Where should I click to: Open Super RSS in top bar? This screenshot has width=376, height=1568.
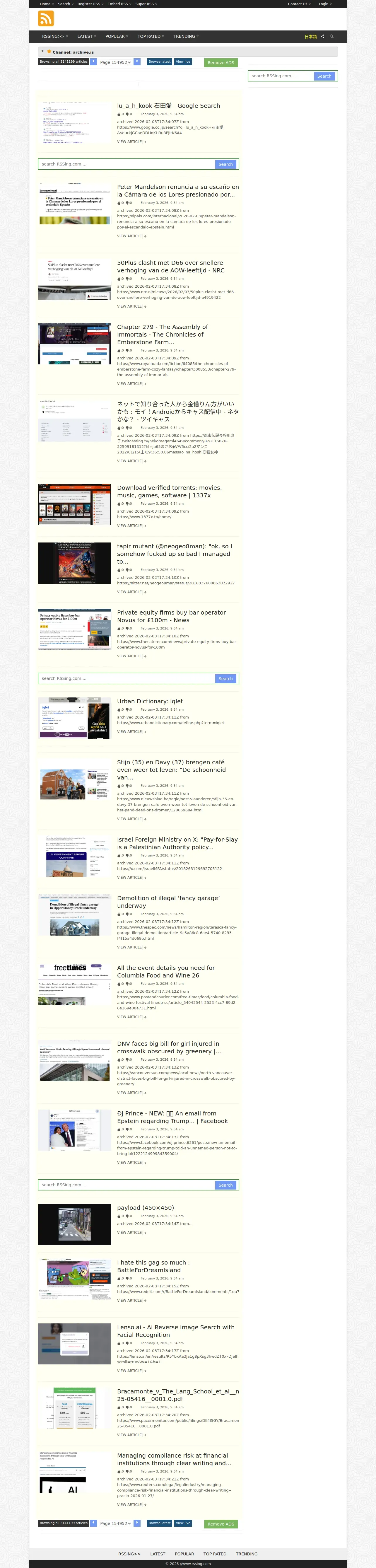click(146, 4)
